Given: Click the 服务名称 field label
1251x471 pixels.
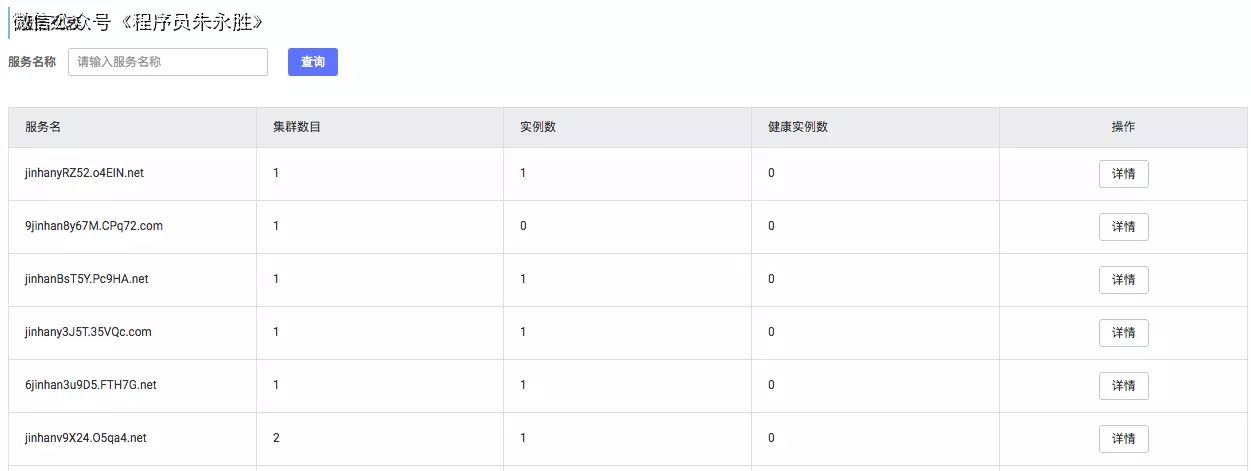Looking at the screenshot, I should (x=32, y=62).
